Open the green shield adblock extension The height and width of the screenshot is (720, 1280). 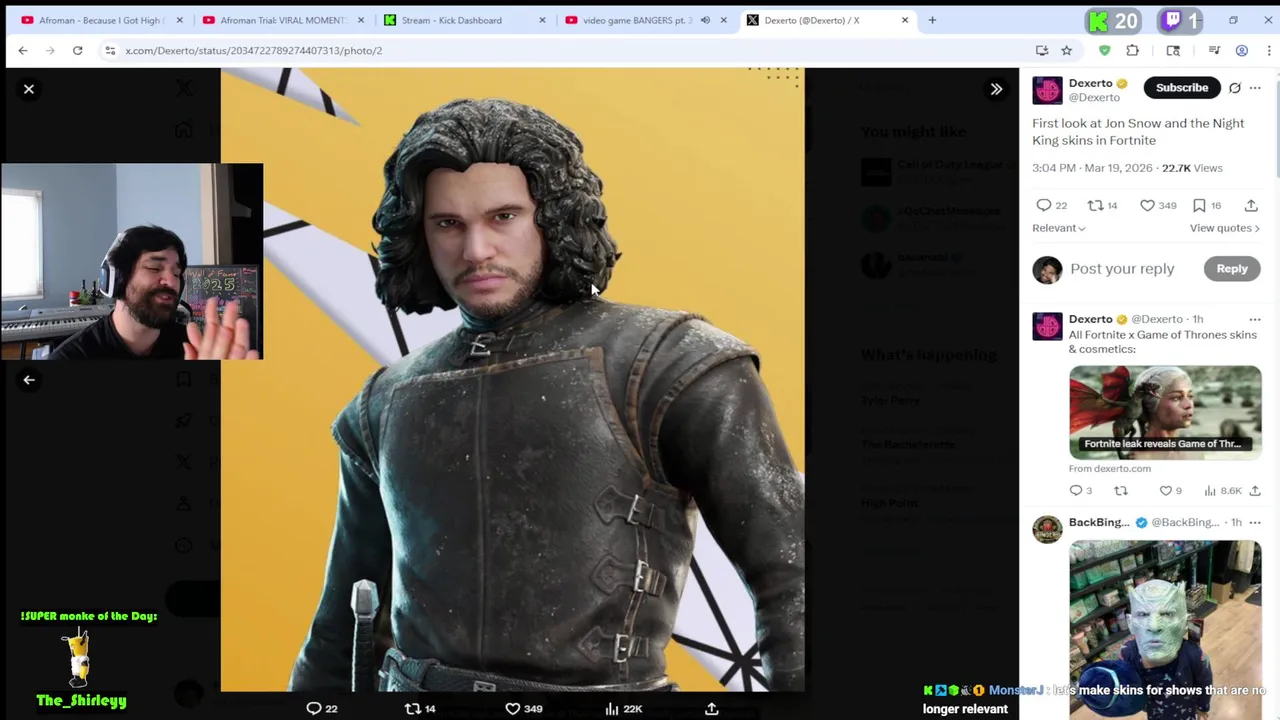(x=1104, y=50)
